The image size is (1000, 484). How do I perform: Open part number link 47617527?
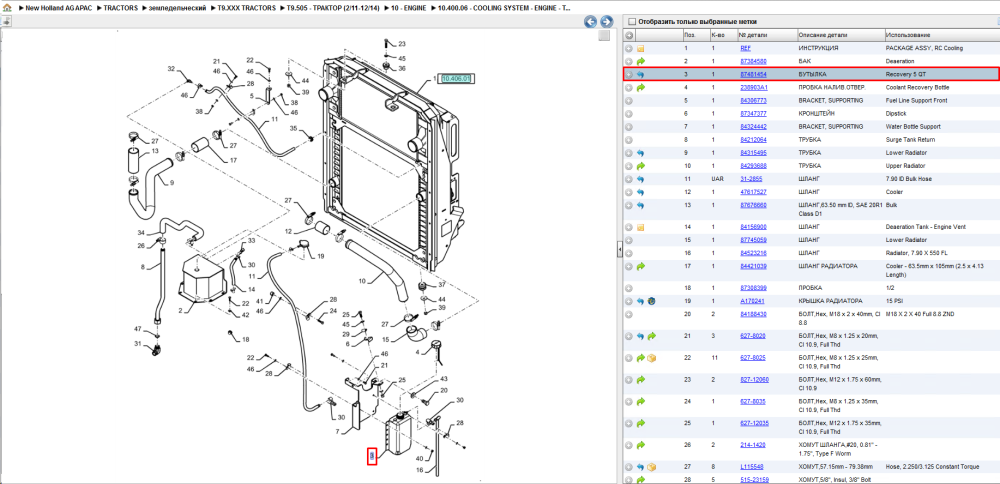click(x=753, y=192)
